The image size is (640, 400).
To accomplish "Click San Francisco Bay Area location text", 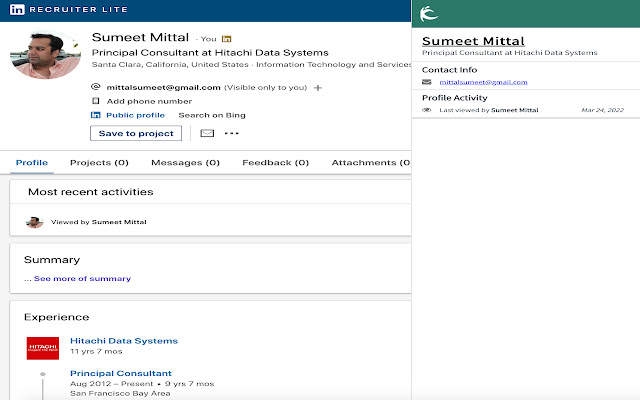I will coord(120,393).
